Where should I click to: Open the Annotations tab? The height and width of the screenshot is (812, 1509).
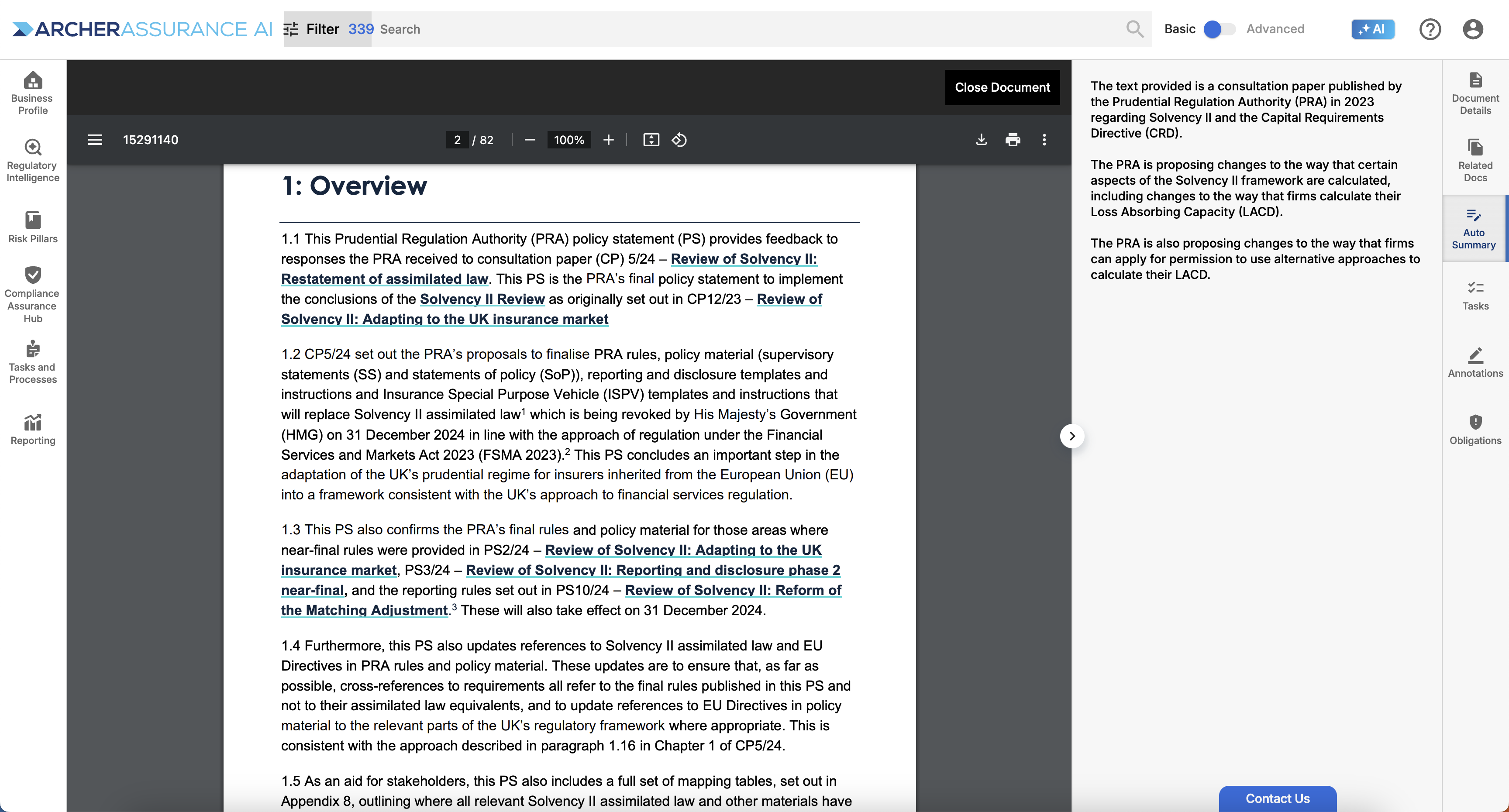pyautogui.click(x=1475, y=362)
